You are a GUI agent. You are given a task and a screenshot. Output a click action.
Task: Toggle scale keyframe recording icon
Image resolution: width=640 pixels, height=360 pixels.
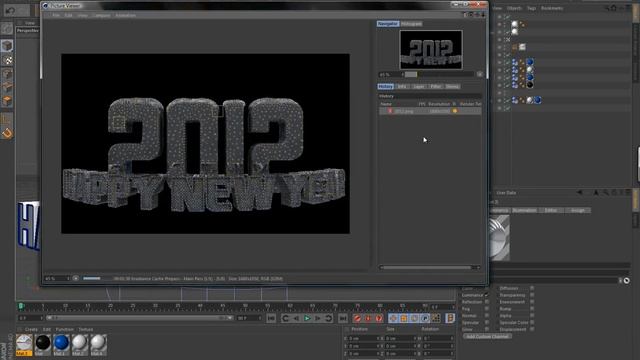(x=404, y=318)
